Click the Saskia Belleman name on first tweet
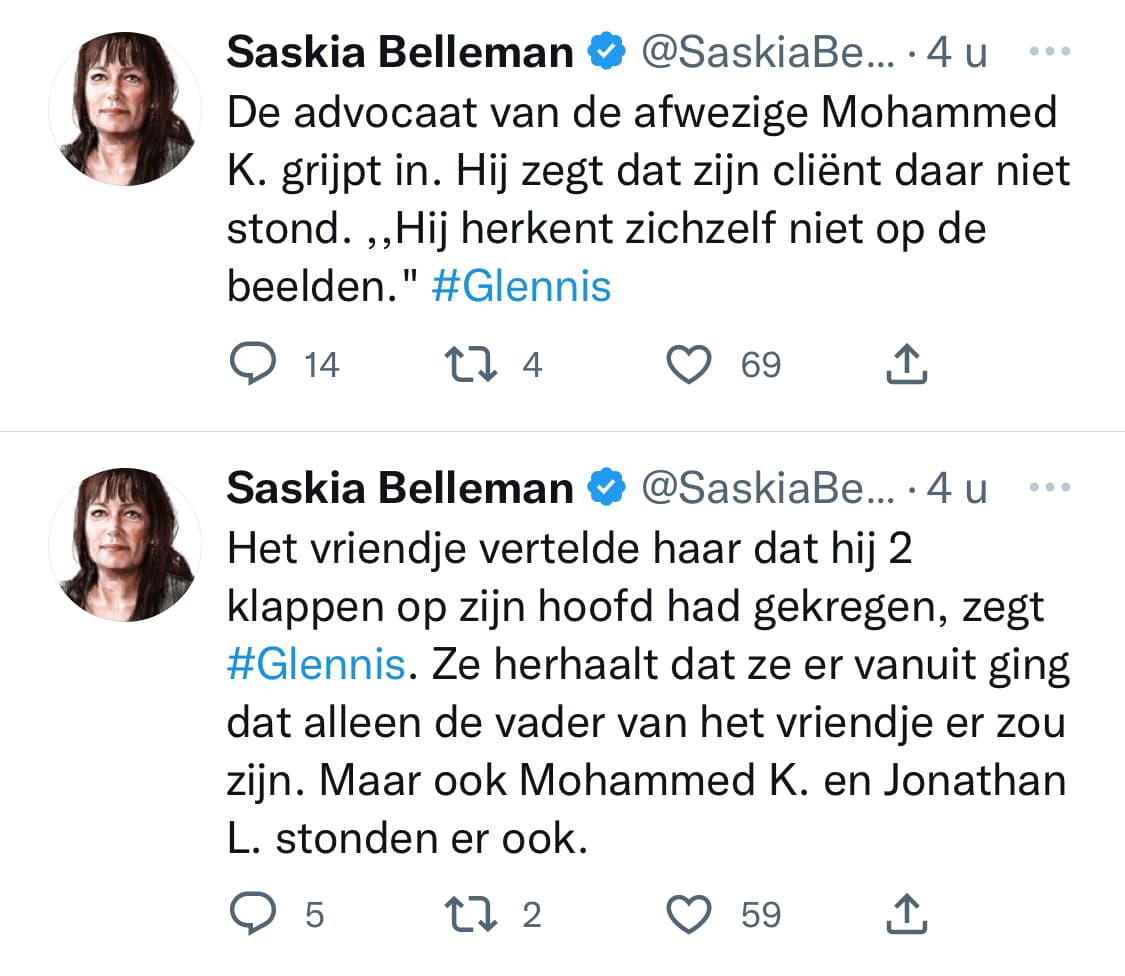Image resolution: width=1125 pixels, height=976 pixels. pos(400,52)
